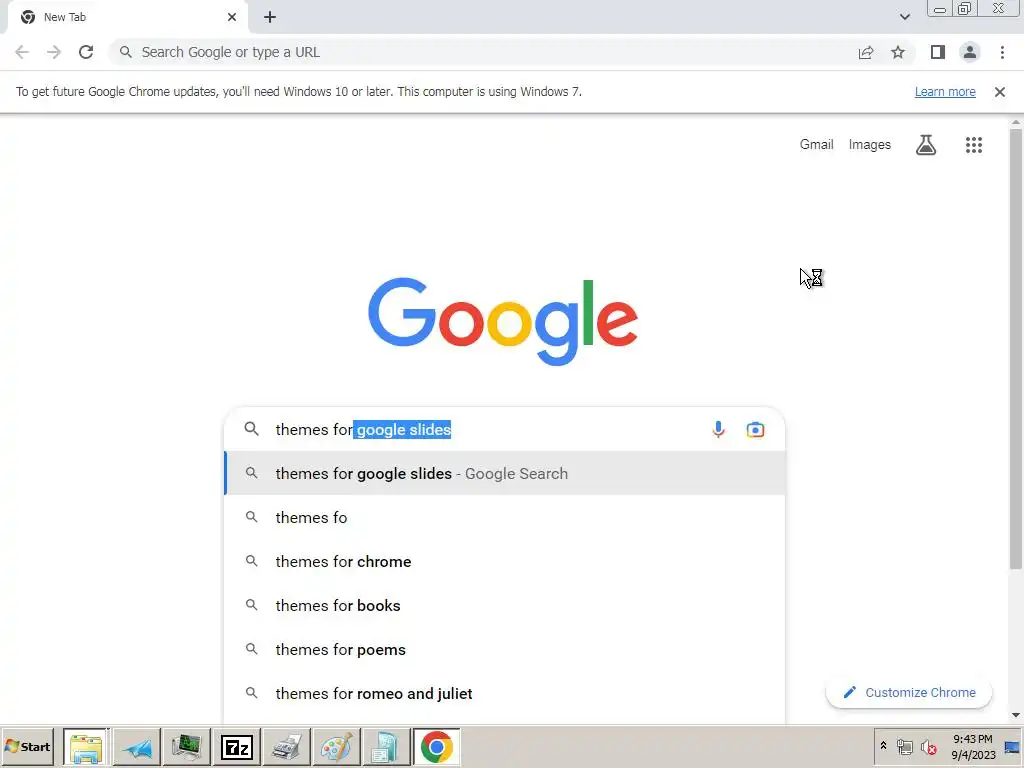This screenshot has width=1024, height=768.
Task: Launch 7-Zip from the taskbar
Action: (x=236, y=746)
